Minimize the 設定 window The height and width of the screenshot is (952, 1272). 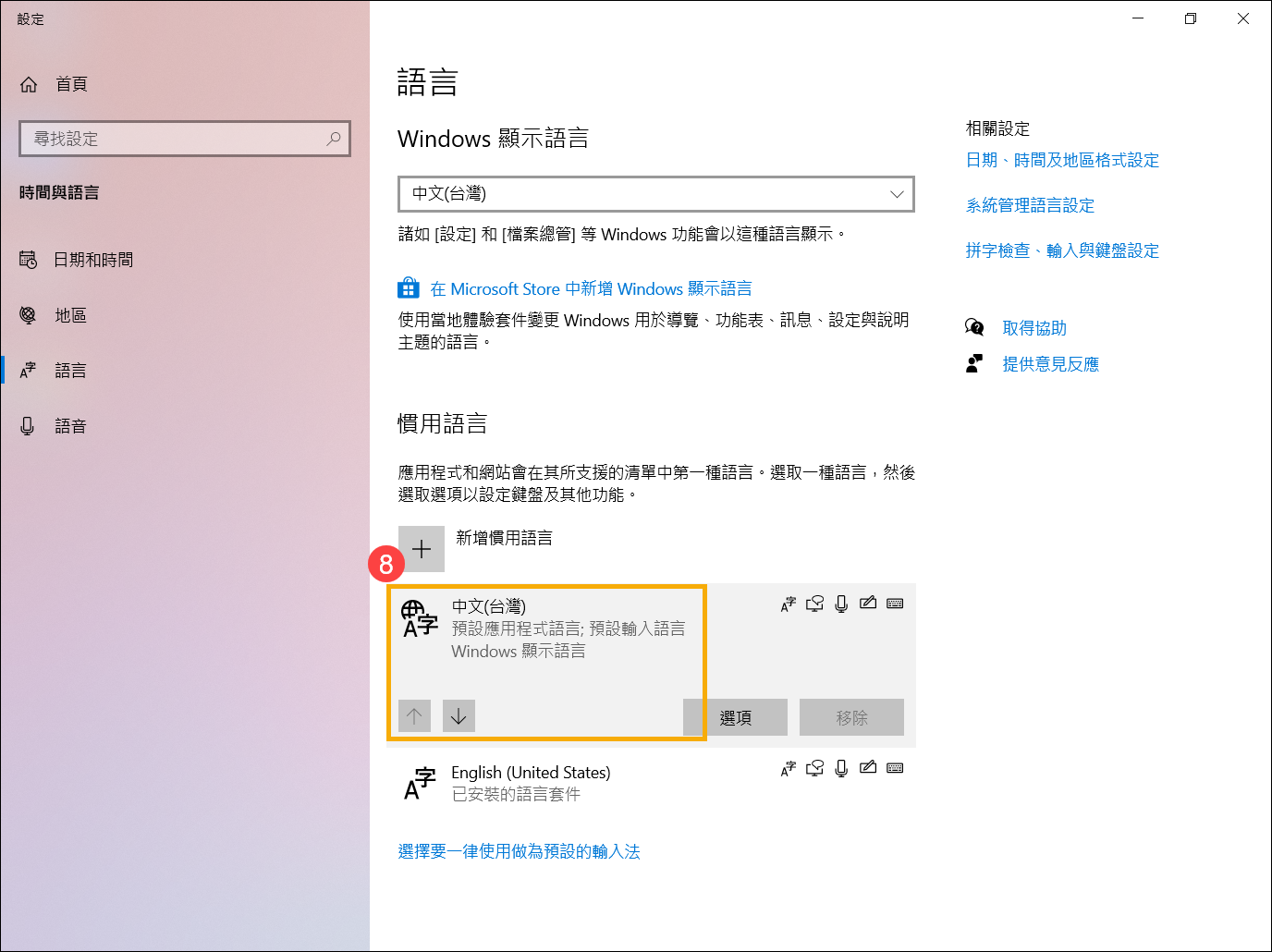pos(1138,18)
